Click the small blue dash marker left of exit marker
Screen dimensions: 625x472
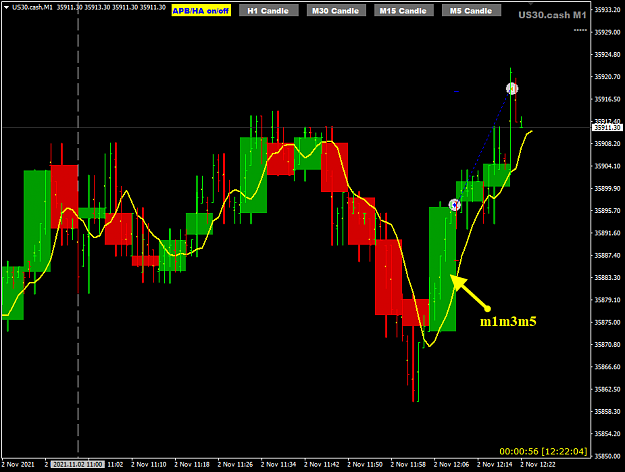tap(456, 92)
